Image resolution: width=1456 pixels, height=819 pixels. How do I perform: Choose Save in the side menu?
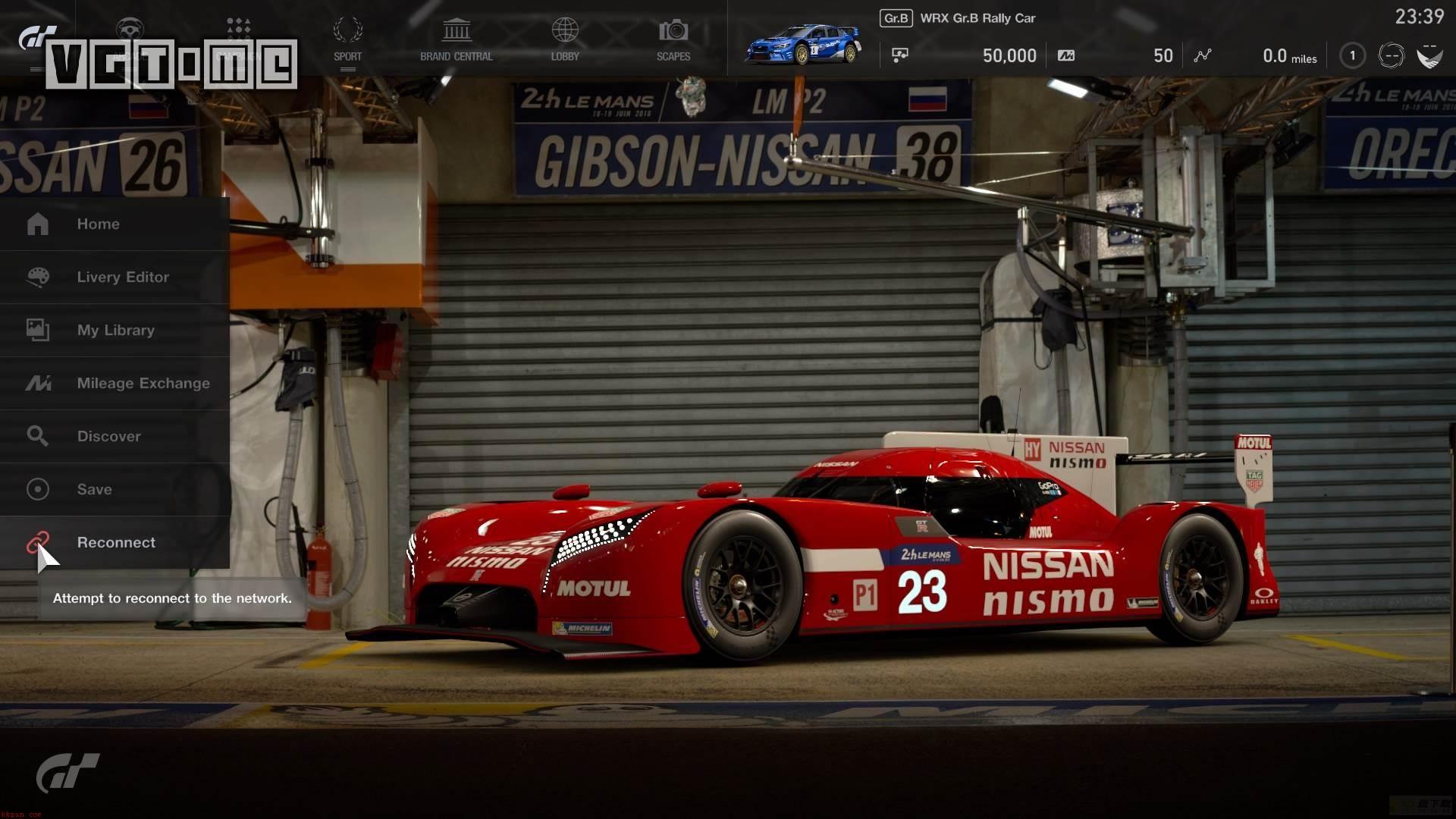coord(115,489)
